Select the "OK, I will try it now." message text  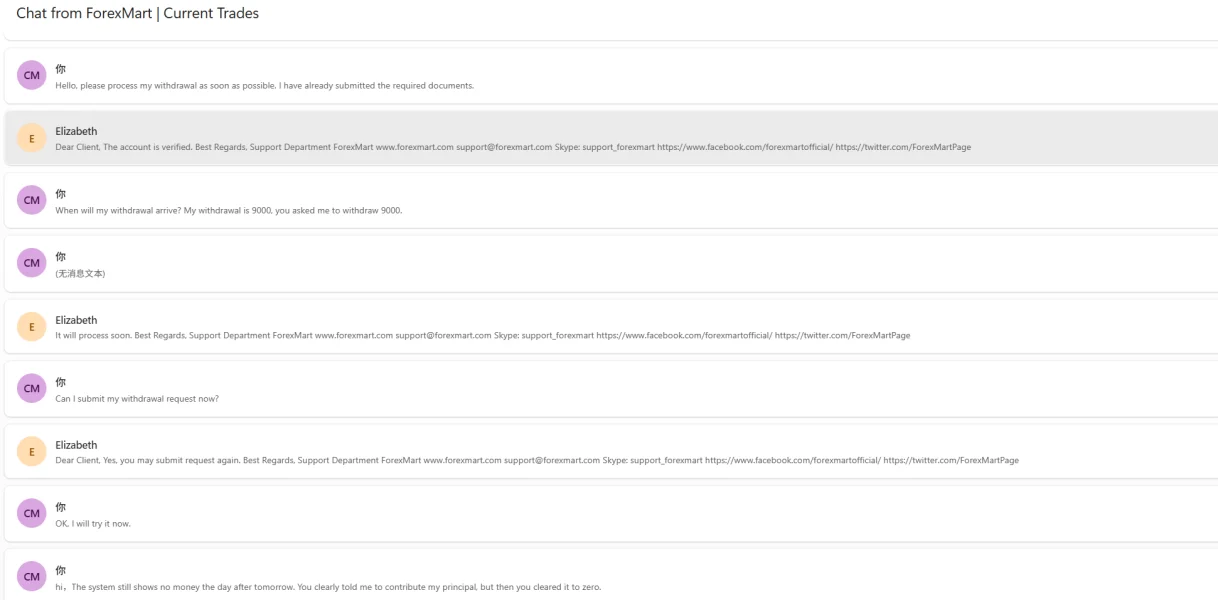[93, 523]
